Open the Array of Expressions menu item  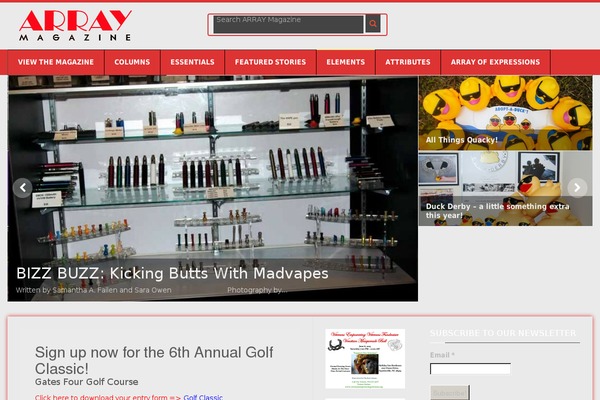496,62
